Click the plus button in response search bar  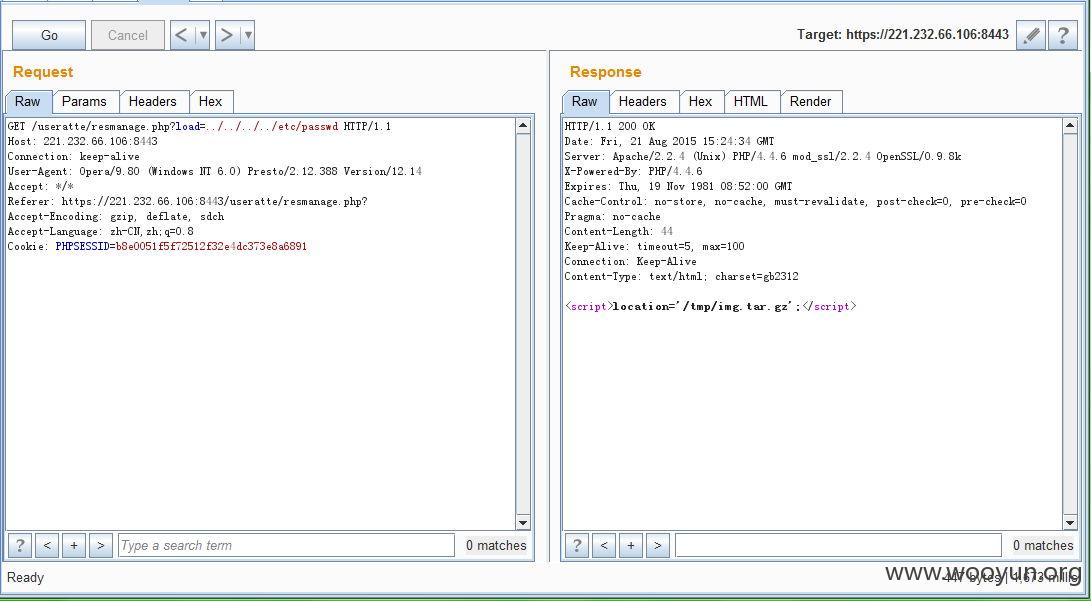[630, 545]
